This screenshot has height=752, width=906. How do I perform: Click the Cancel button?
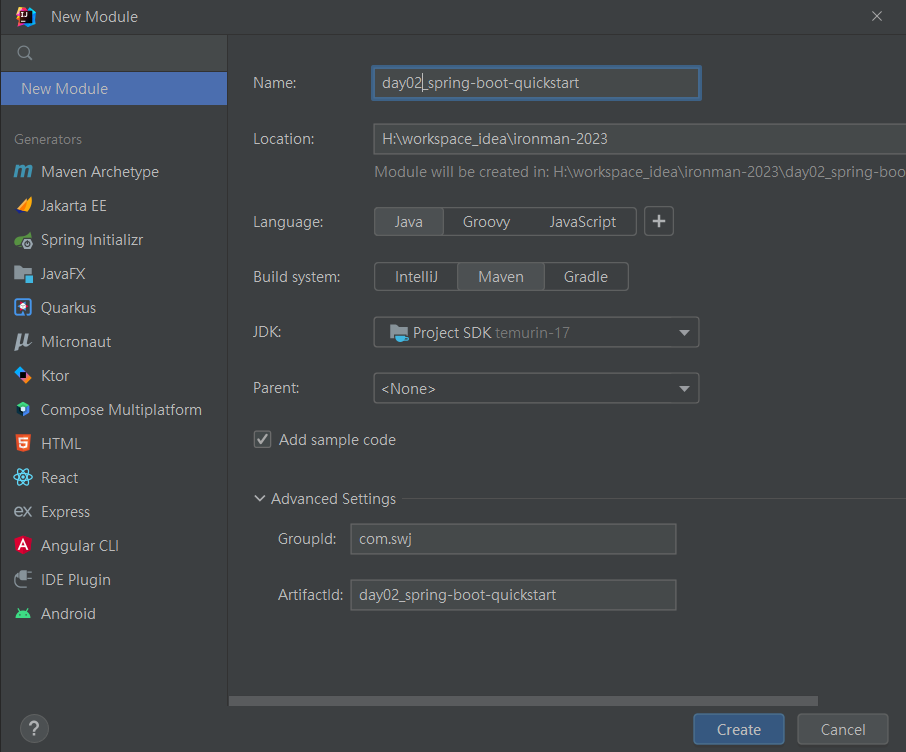click(x=842, y=729)
